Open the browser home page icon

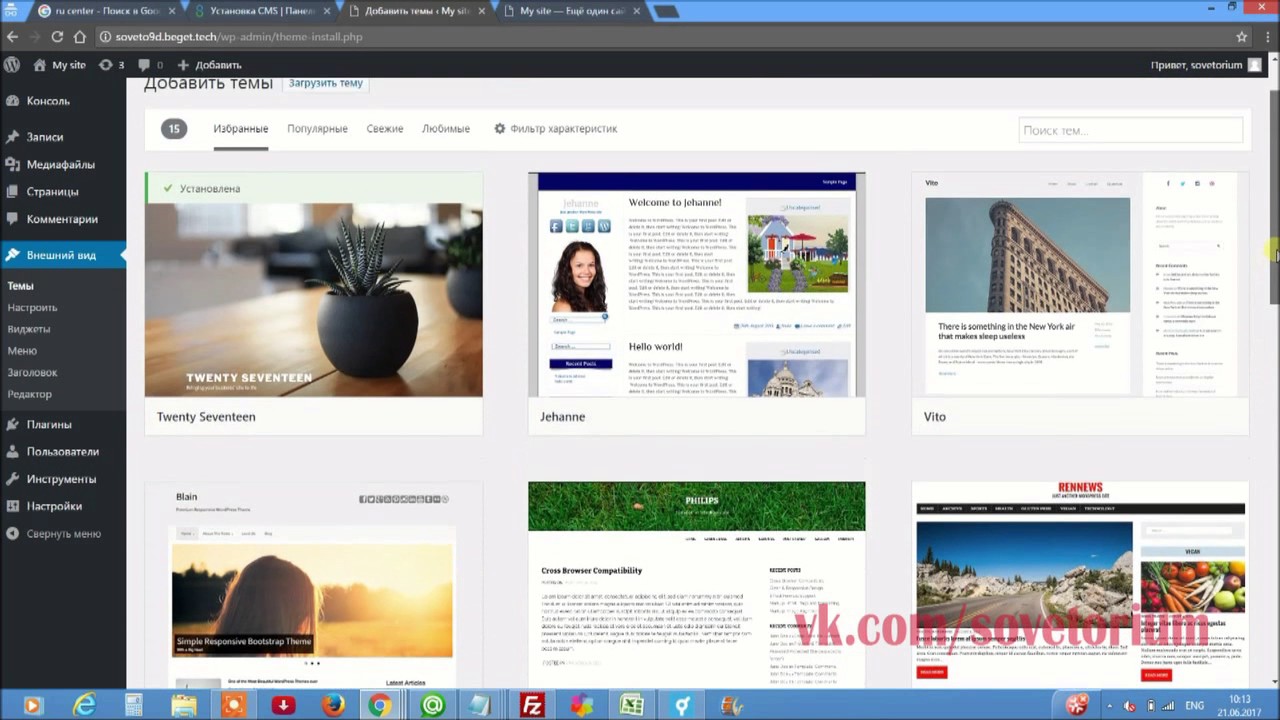click(x=80, y=37)
